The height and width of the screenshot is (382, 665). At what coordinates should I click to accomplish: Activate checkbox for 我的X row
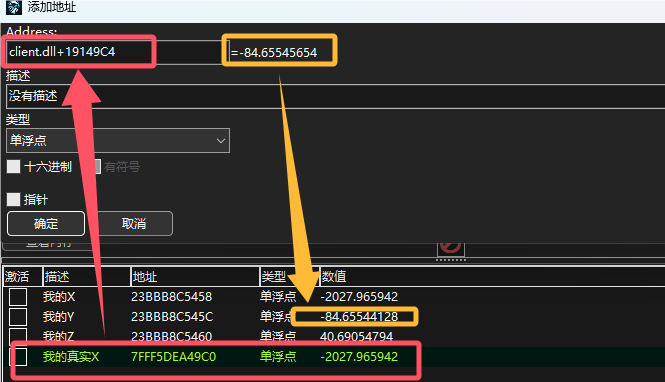tap(18, 296)
